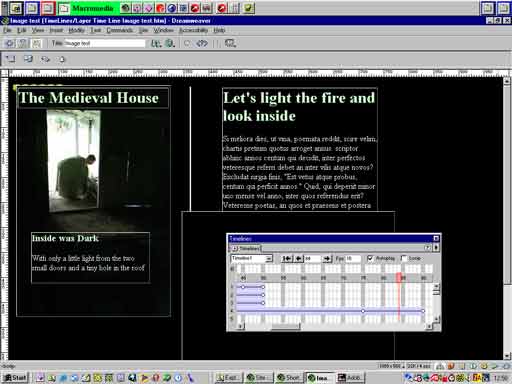
Task: Open the File Management toolbar dropdown
Action: (156, 43)
